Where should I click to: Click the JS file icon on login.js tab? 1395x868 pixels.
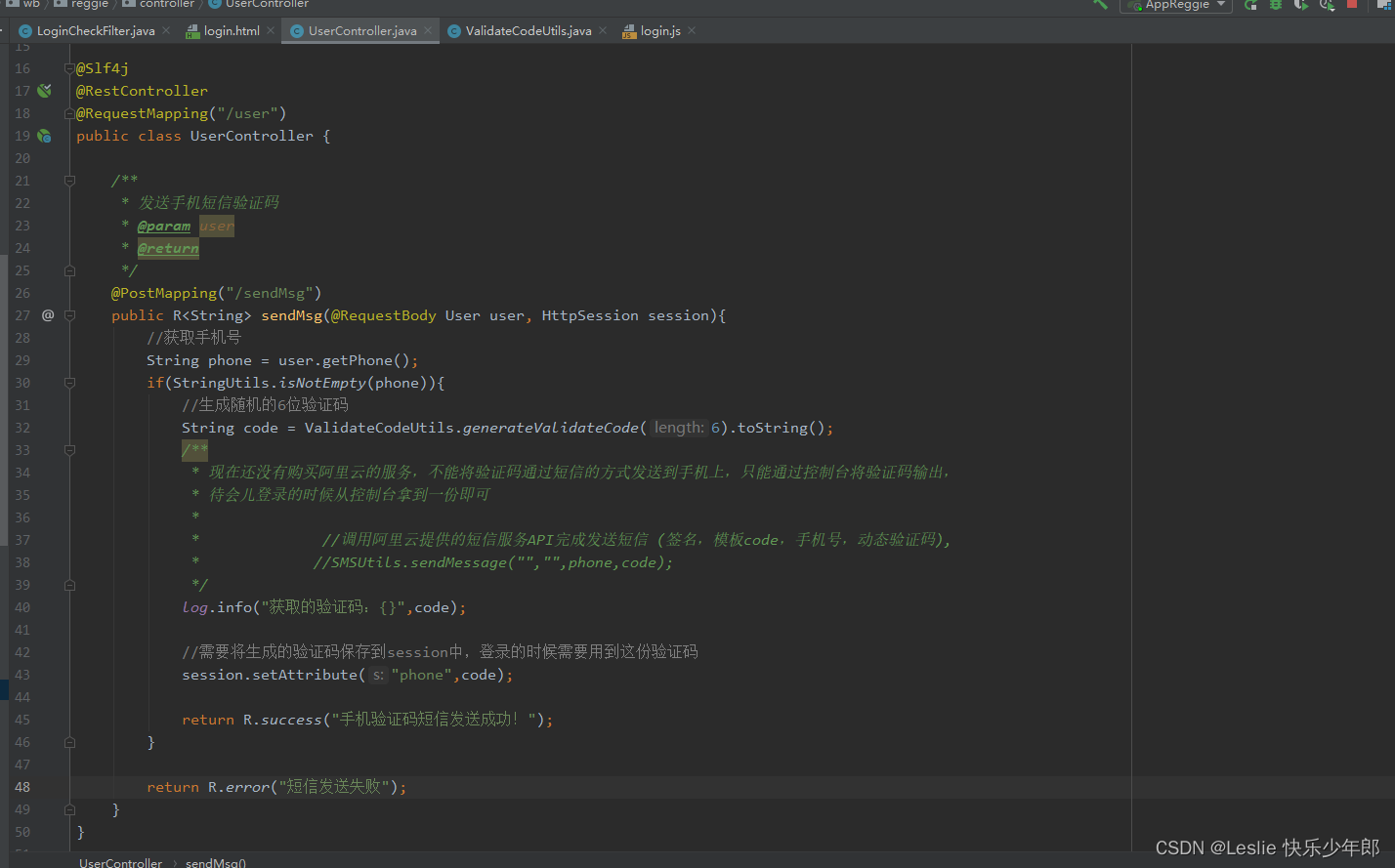pyautogui.click(x=629, y=31)
